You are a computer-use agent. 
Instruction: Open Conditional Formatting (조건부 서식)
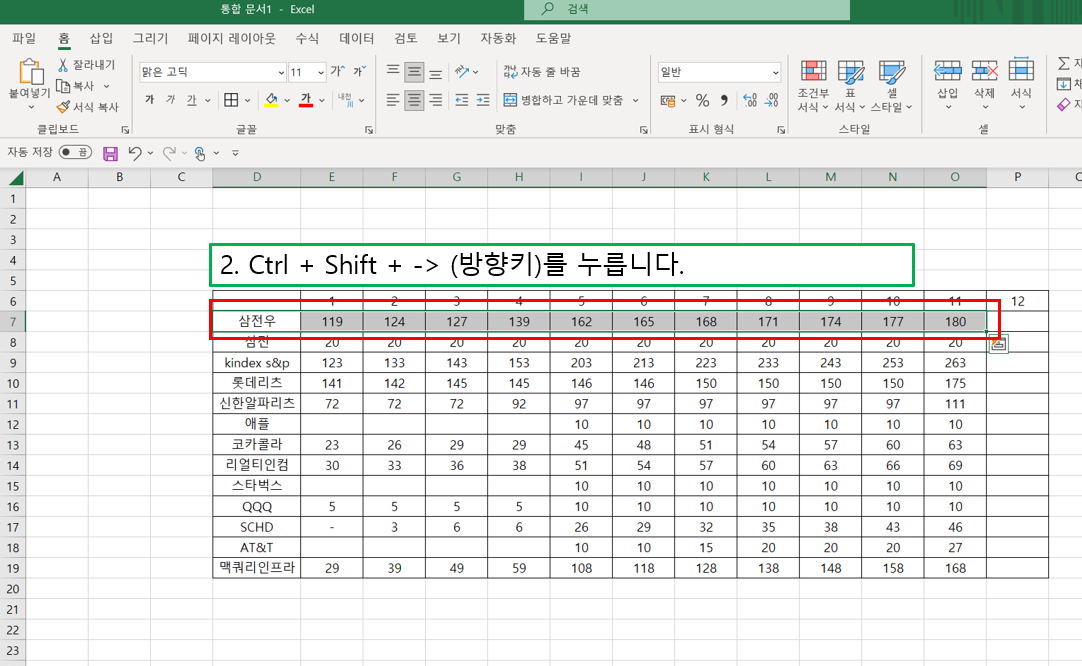pos(813,86)
